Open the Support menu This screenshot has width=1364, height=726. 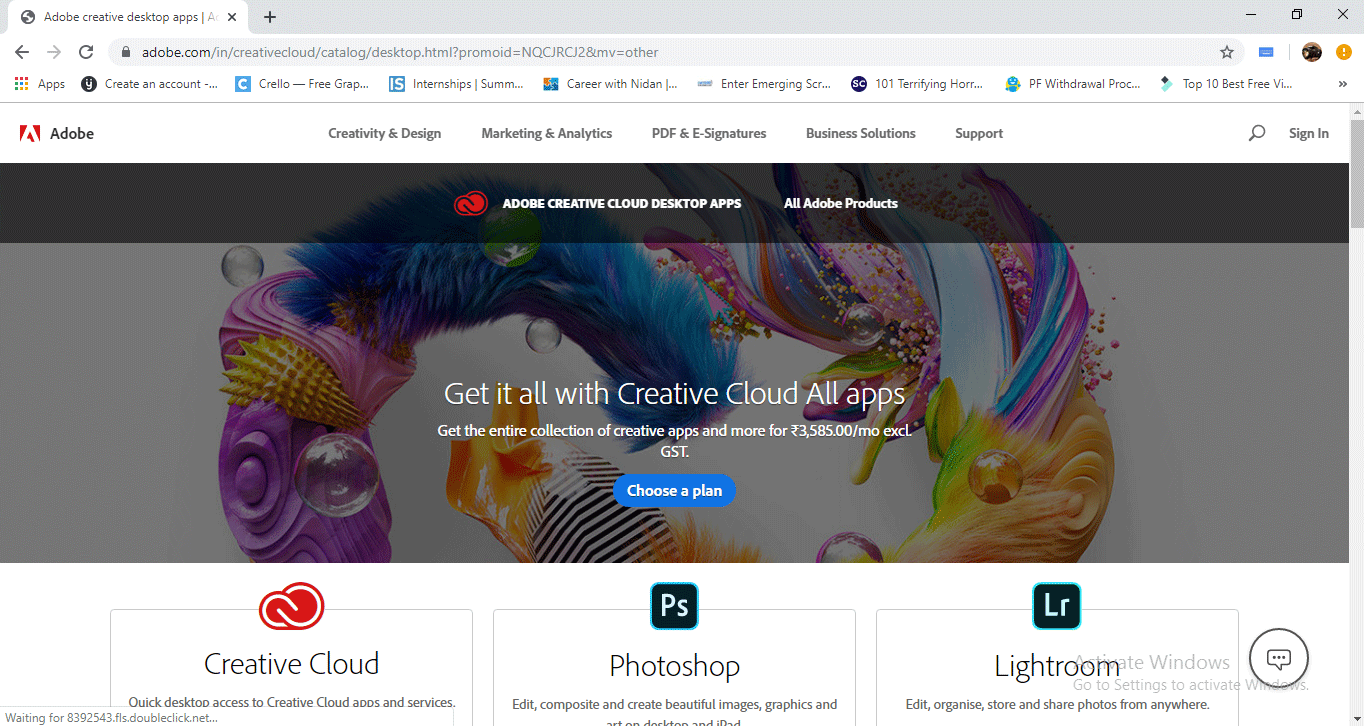[978, 132]
